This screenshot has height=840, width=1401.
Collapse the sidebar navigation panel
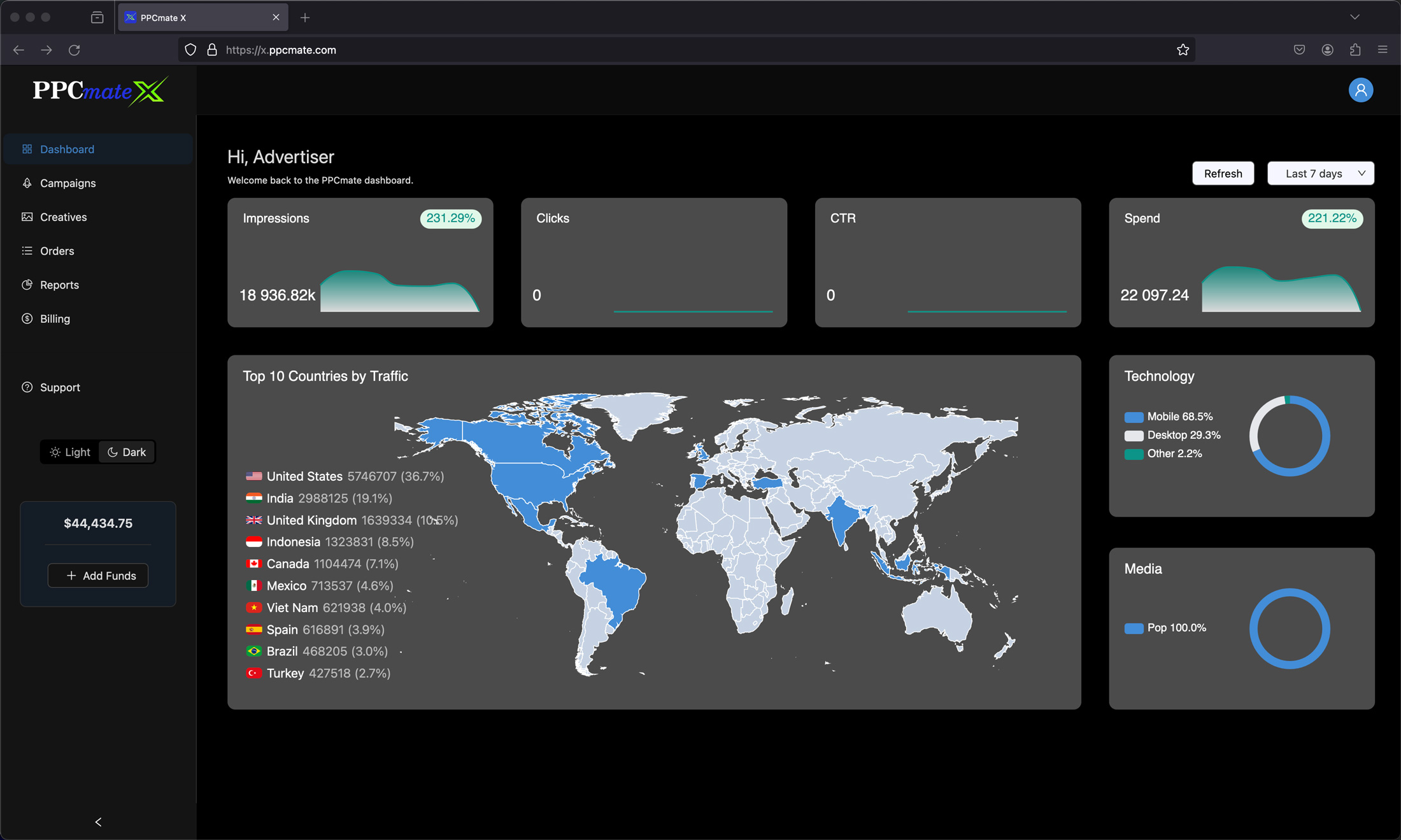[x=98, y=820]
